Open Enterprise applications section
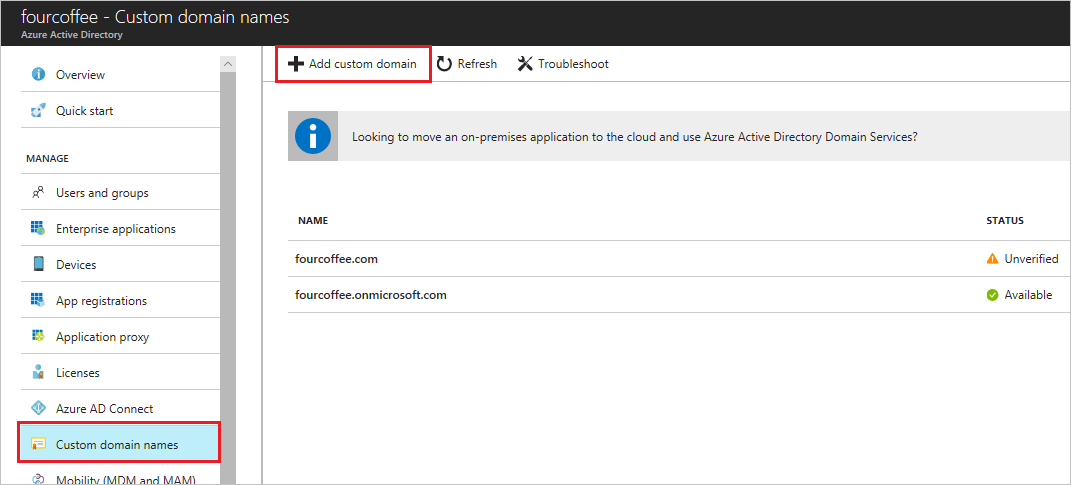 (120, 229)
